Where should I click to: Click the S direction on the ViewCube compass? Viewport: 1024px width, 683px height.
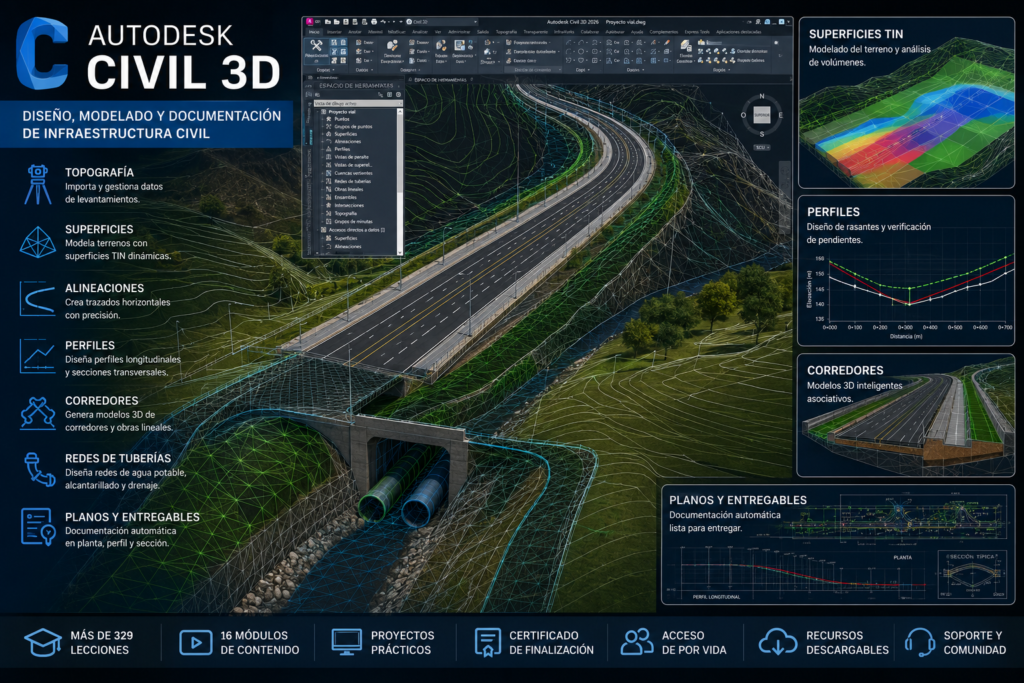(x=761, y=134)
